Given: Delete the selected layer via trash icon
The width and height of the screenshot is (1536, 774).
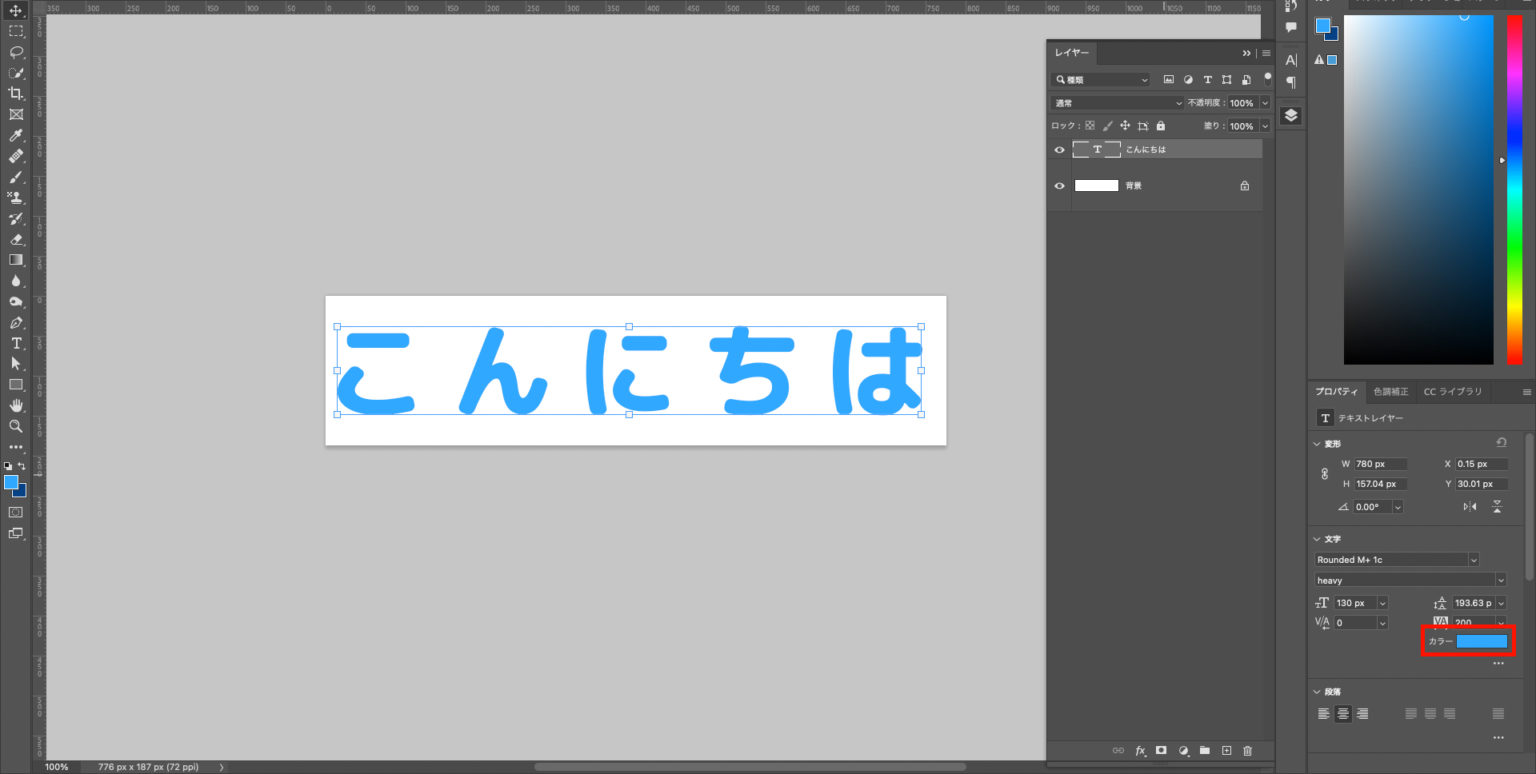Looking at the screenshot, I should 1247,750.
